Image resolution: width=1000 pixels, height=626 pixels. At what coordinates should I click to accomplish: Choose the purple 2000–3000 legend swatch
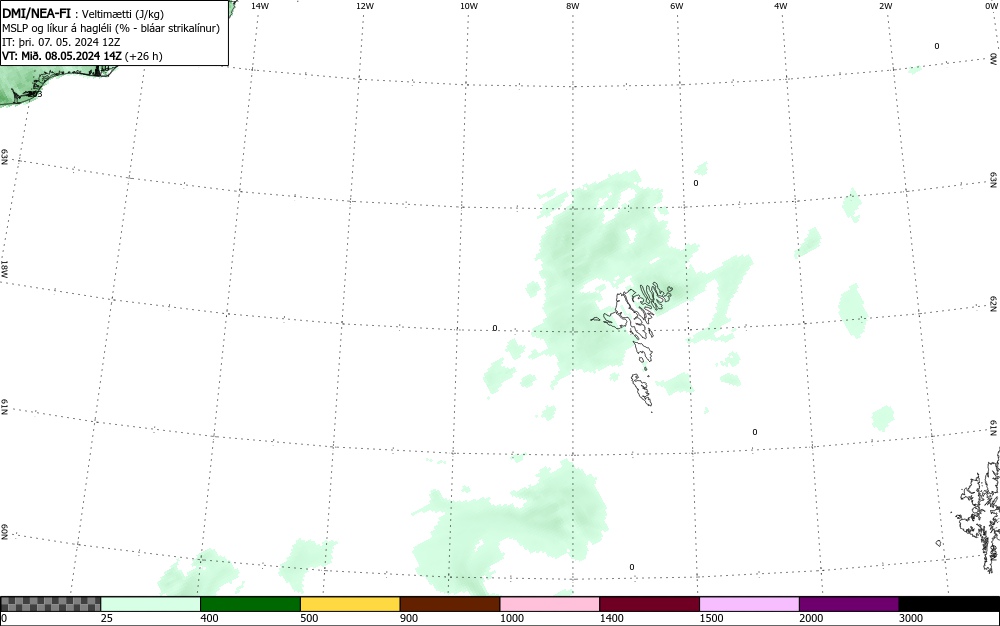click(849, 604)
